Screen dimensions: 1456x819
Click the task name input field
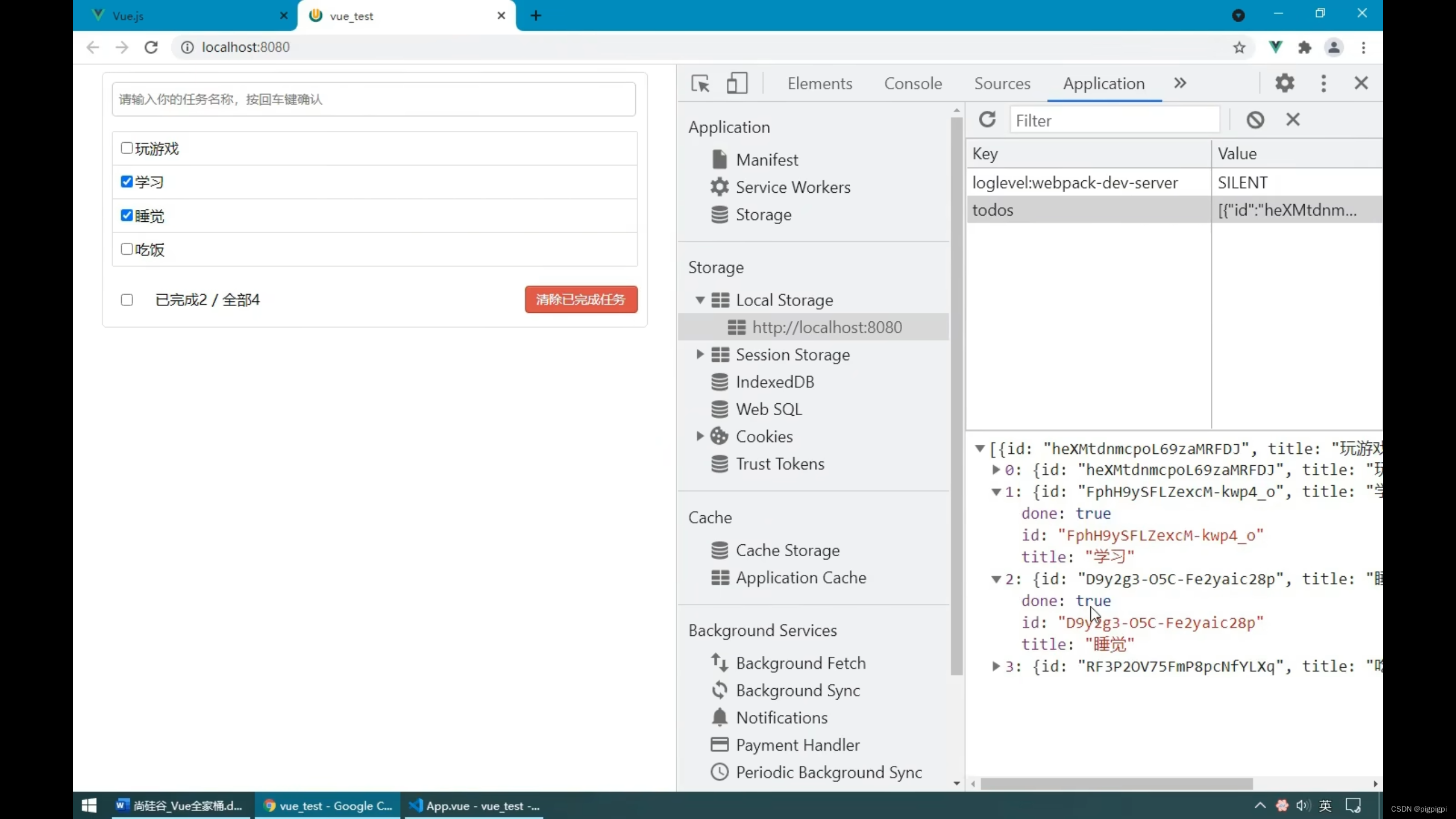[x=374, y=98]
